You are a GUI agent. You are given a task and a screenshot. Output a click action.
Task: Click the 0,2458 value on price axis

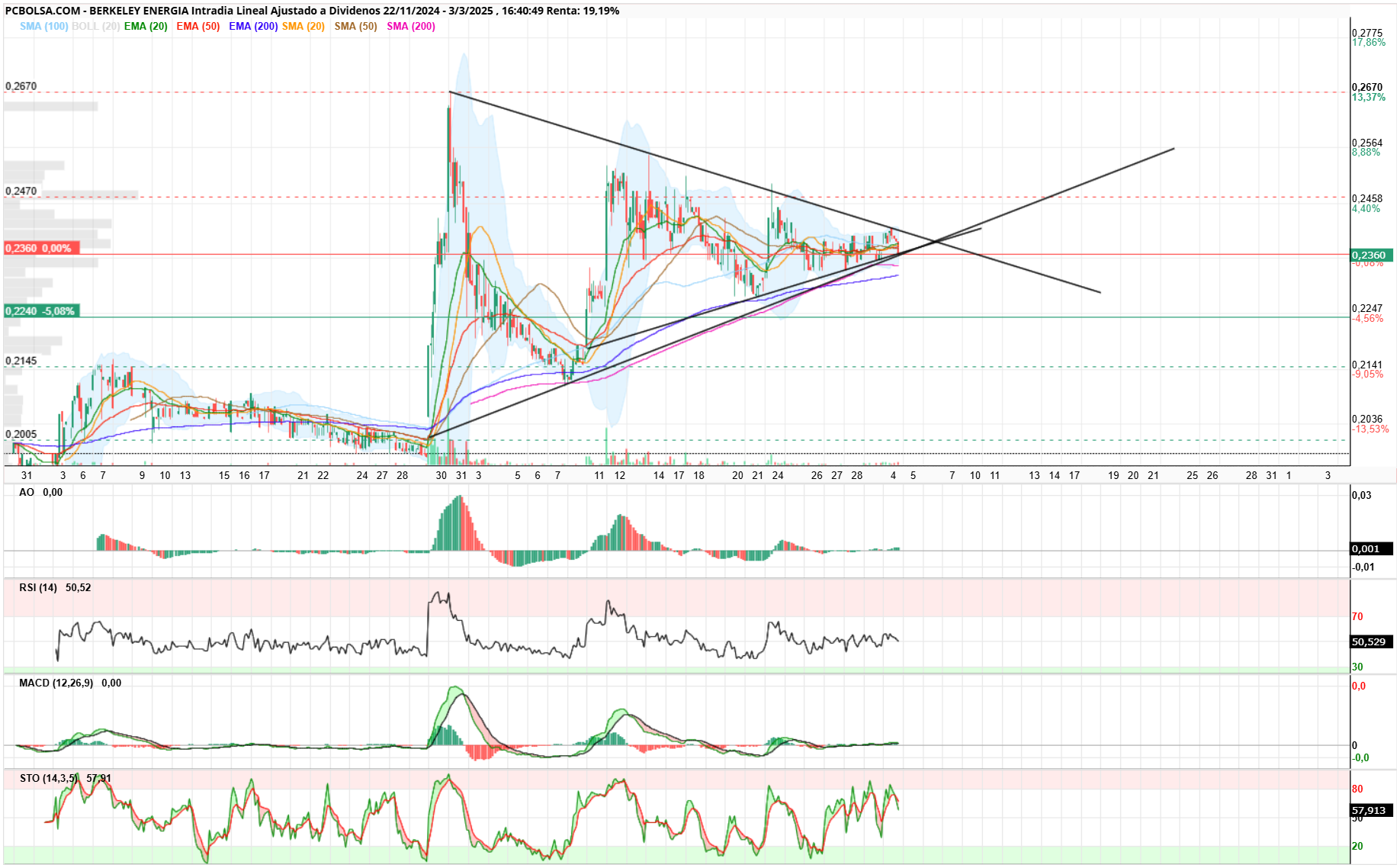point(1367,198)
